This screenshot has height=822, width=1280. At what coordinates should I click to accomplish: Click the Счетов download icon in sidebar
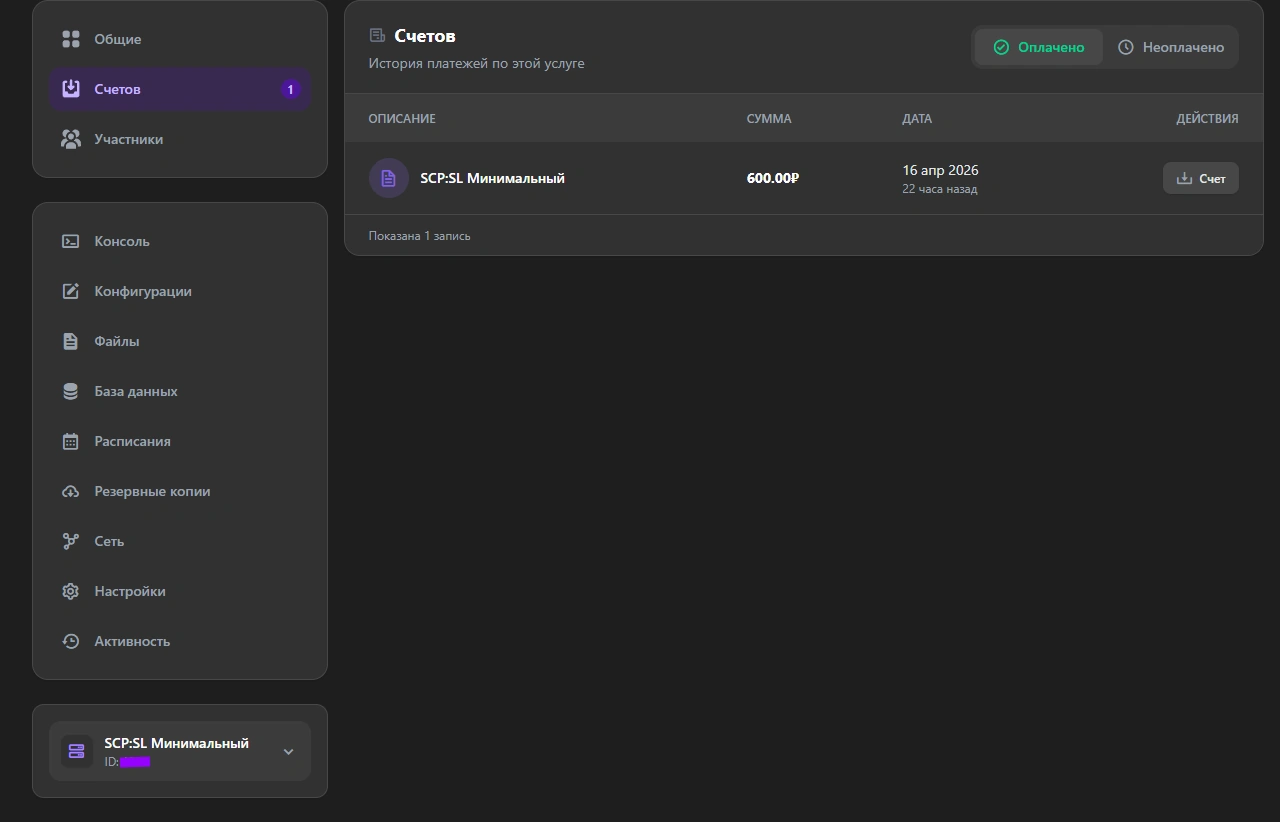pos(70,89)
